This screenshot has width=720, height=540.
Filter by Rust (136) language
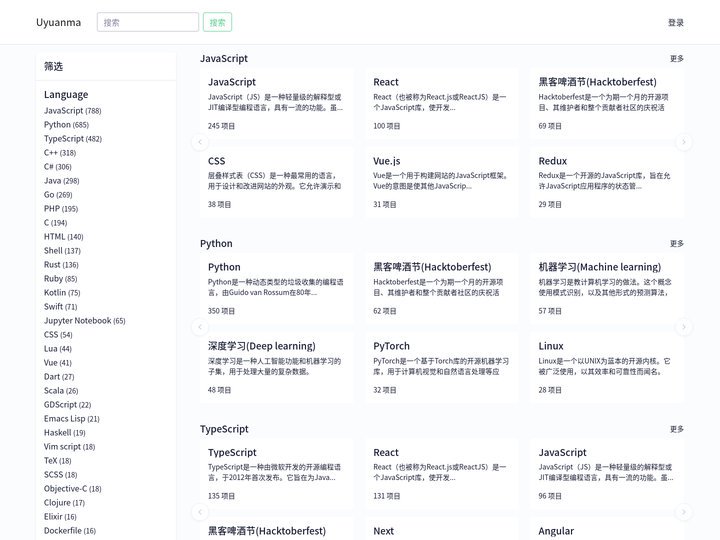[x=61, y=264]
